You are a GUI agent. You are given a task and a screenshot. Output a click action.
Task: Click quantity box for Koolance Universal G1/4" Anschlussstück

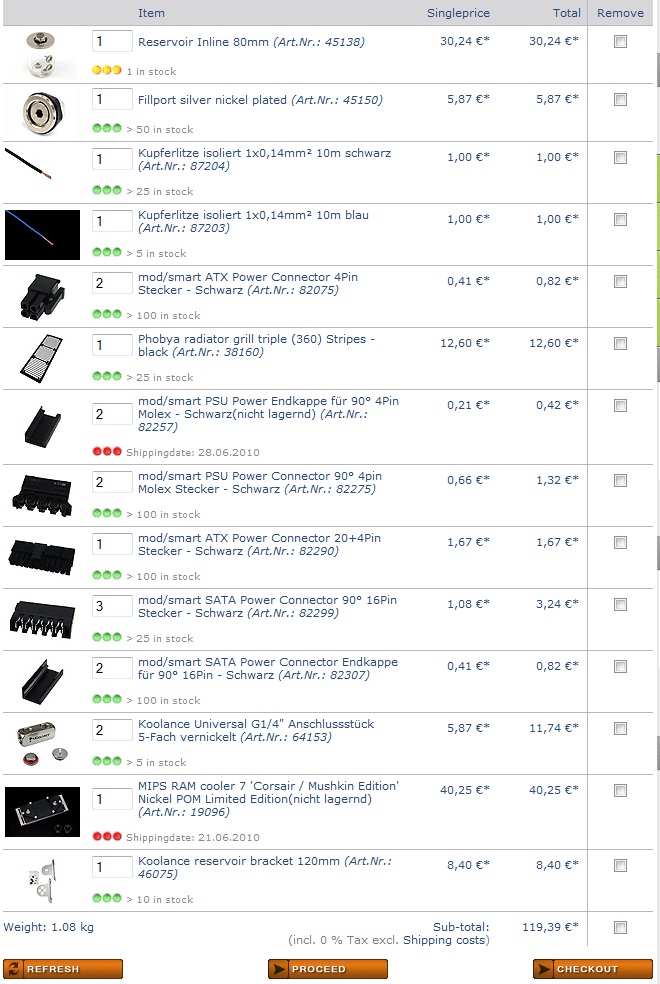112,730
